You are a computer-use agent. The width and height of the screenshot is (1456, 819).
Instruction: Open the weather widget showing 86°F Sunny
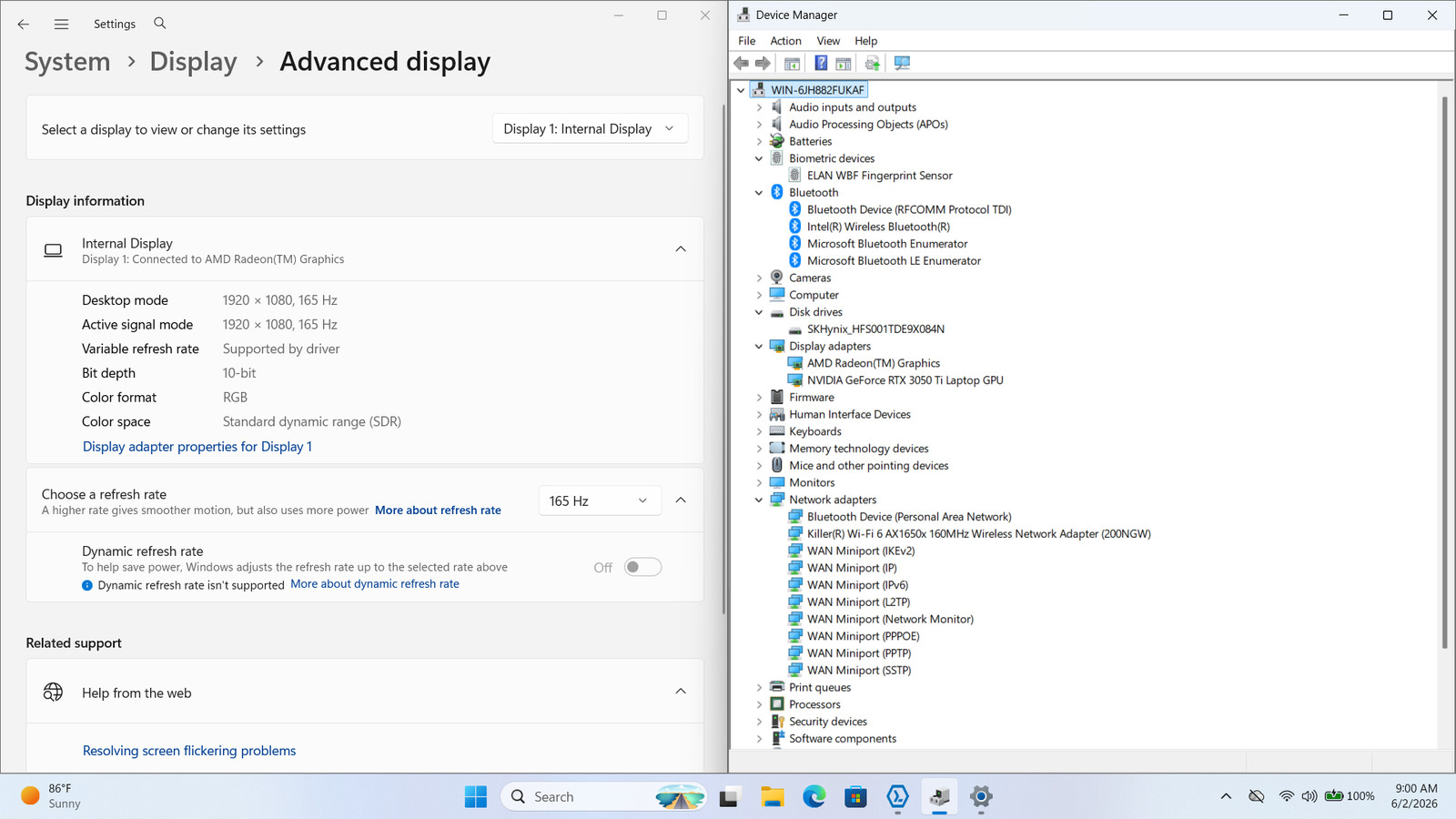(x=53, y=796)
